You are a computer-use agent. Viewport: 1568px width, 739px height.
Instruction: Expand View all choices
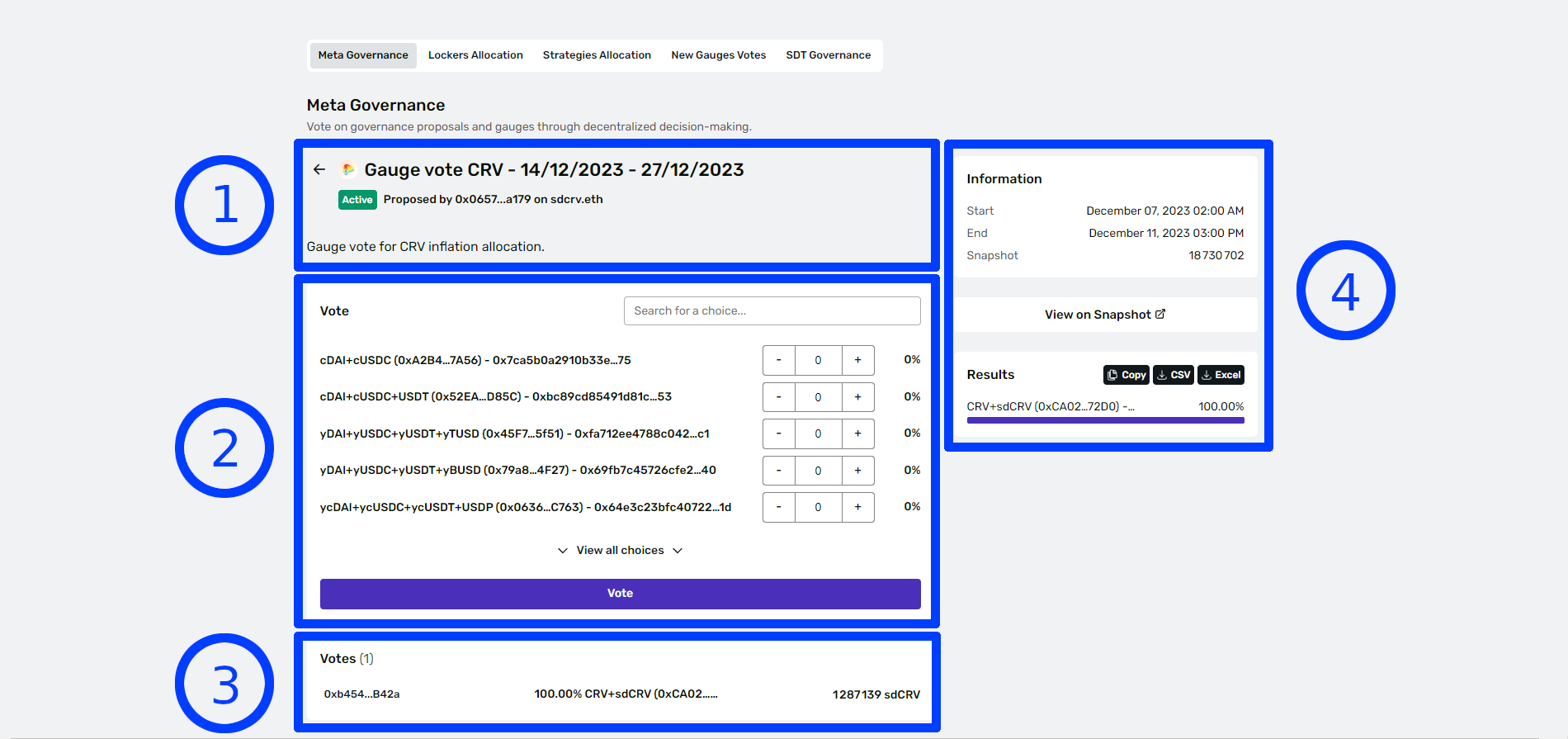(x=620, y=551)
